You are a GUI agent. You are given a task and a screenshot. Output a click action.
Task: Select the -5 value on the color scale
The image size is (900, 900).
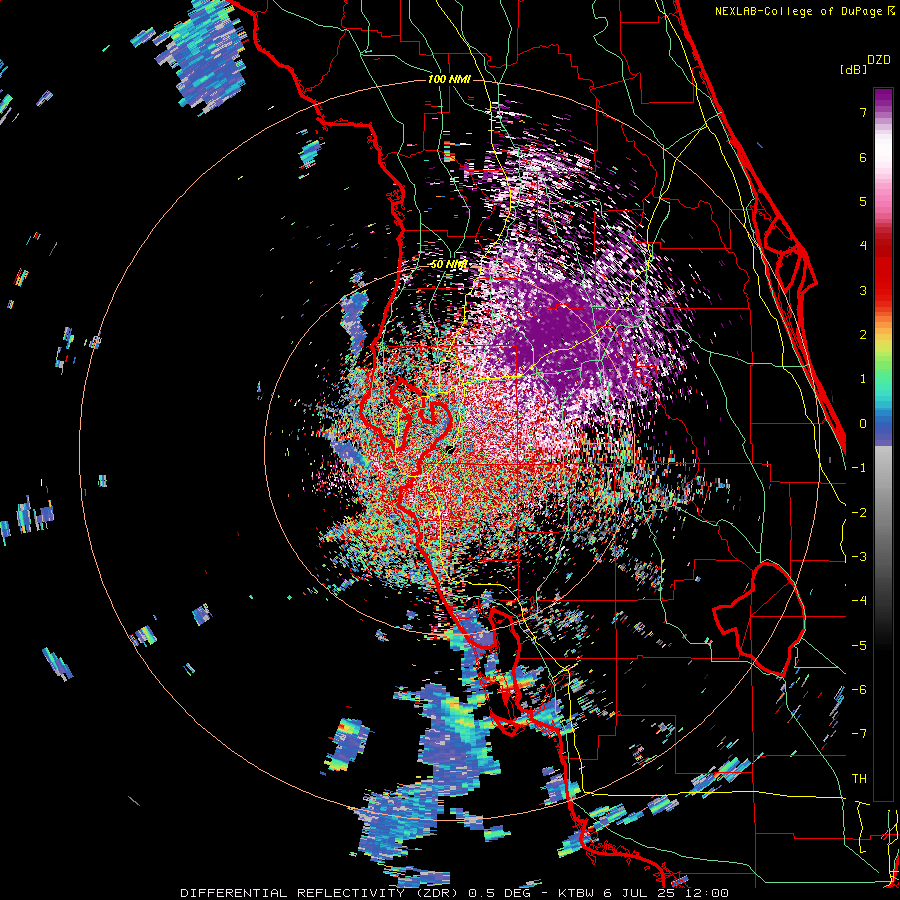click(x=859, y=646)
